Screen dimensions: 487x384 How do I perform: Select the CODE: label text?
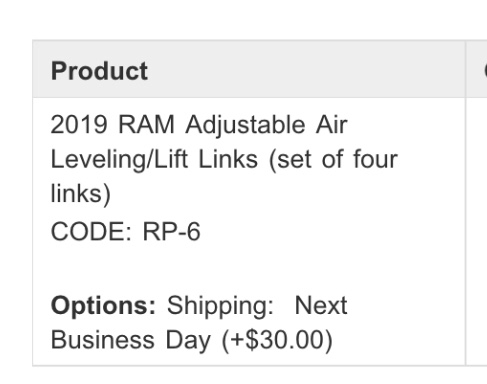tap(91, 231)
